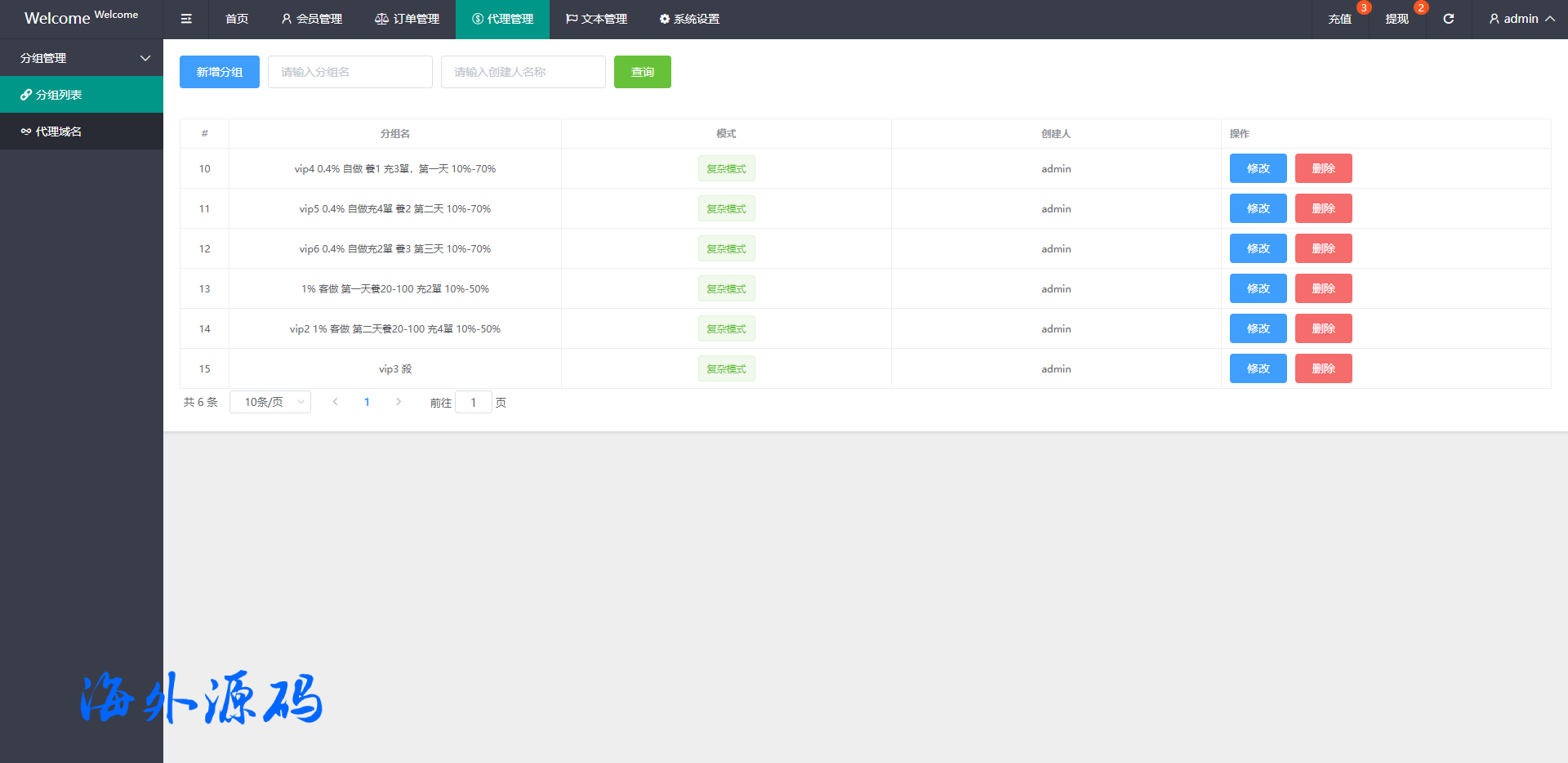Screen dimensions: 1568x763
Task: Open the 充值 recharge notifications
Action: click(x=1339, y=19)
